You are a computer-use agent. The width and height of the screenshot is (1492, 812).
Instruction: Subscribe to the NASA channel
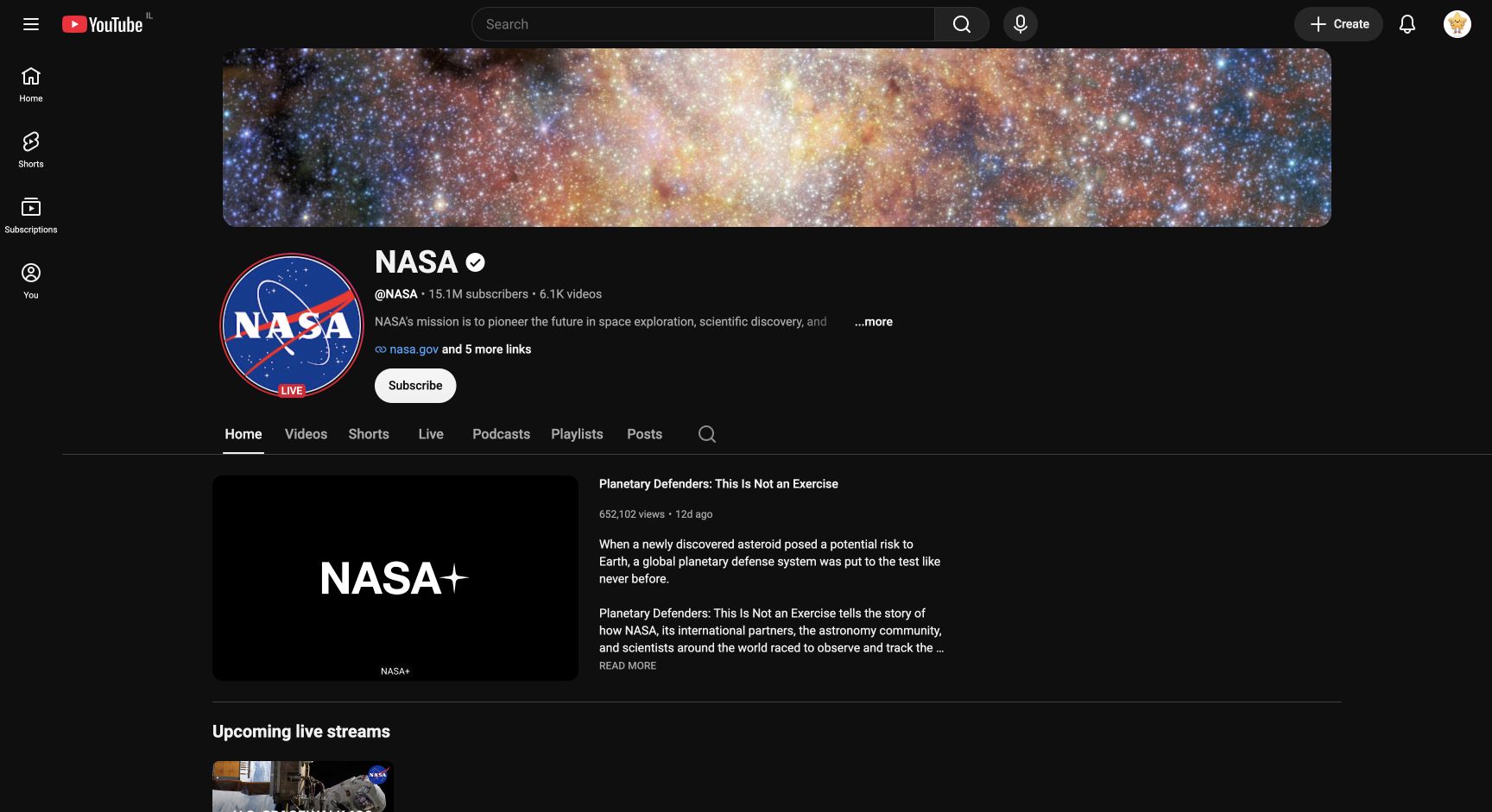(415, 386)
